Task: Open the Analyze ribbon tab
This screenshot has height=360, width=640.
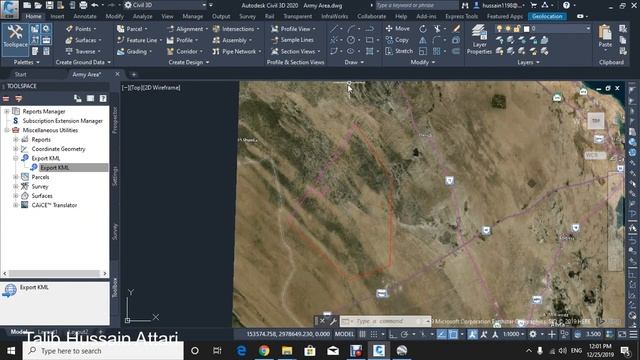Action: coord(142,16)
